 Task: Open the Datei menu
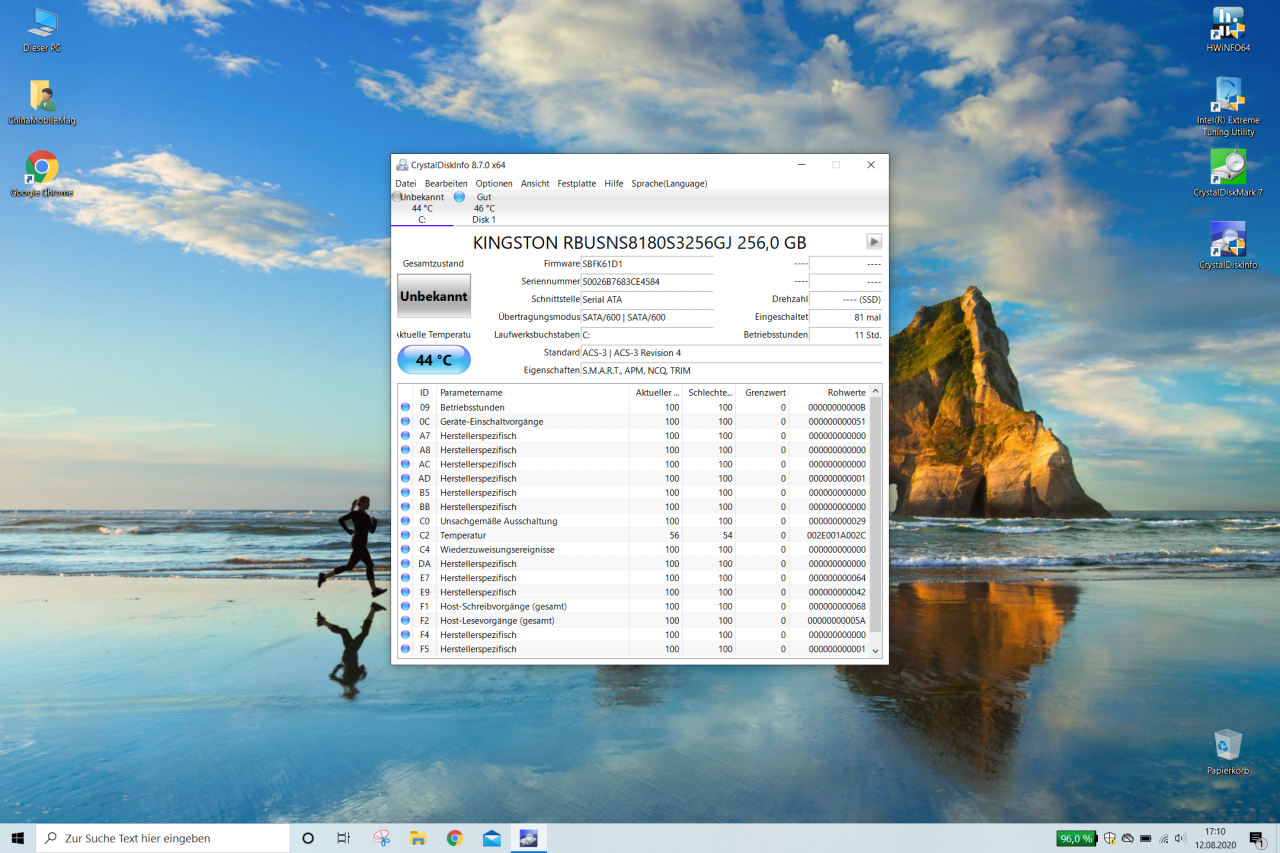405,183
